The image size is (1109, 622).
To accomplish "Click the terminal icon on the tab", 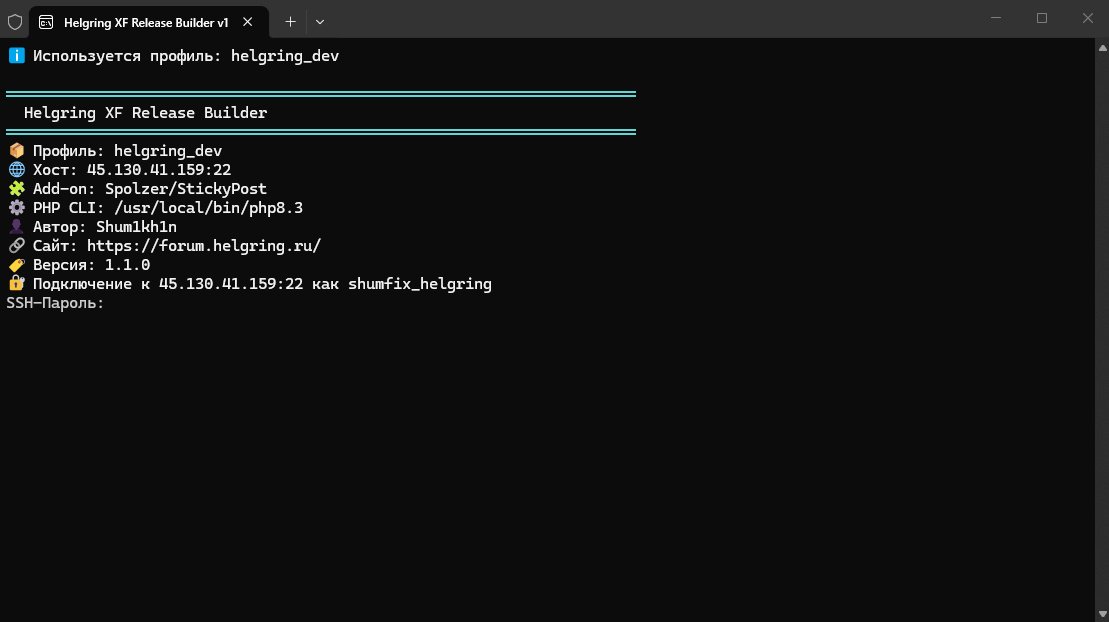I will click(x=46, y=22).
